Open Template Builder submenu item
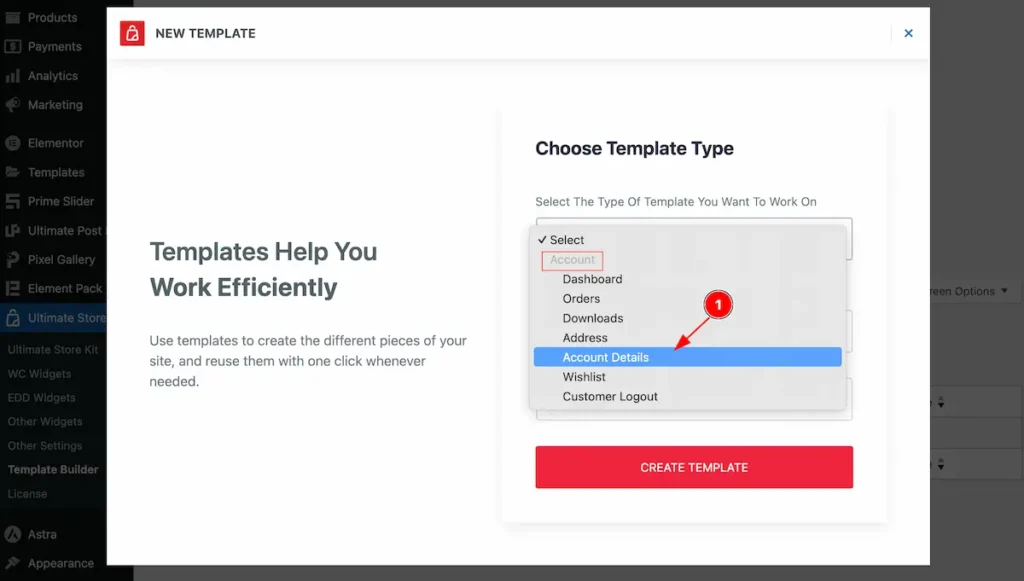The width and height of the screenshot is (1024, 581). pyautogui.click(x=53, y=470)
